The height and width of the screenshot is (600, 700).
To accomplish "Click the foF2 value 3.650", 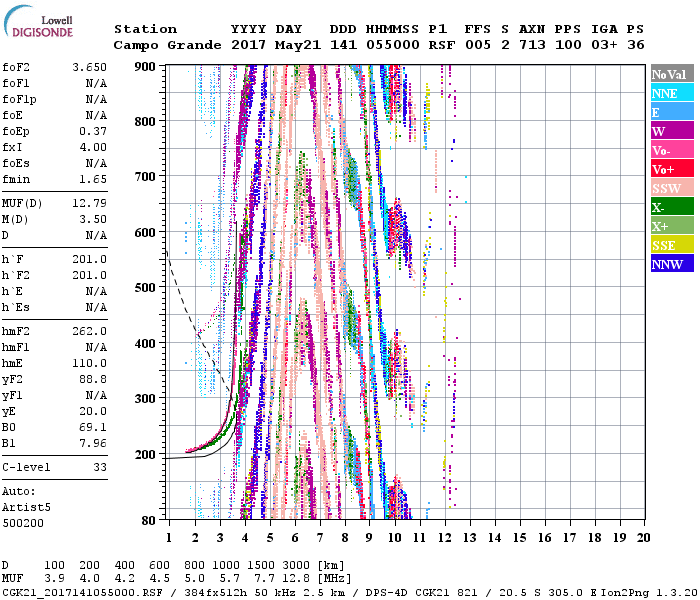I will point(86,67).
